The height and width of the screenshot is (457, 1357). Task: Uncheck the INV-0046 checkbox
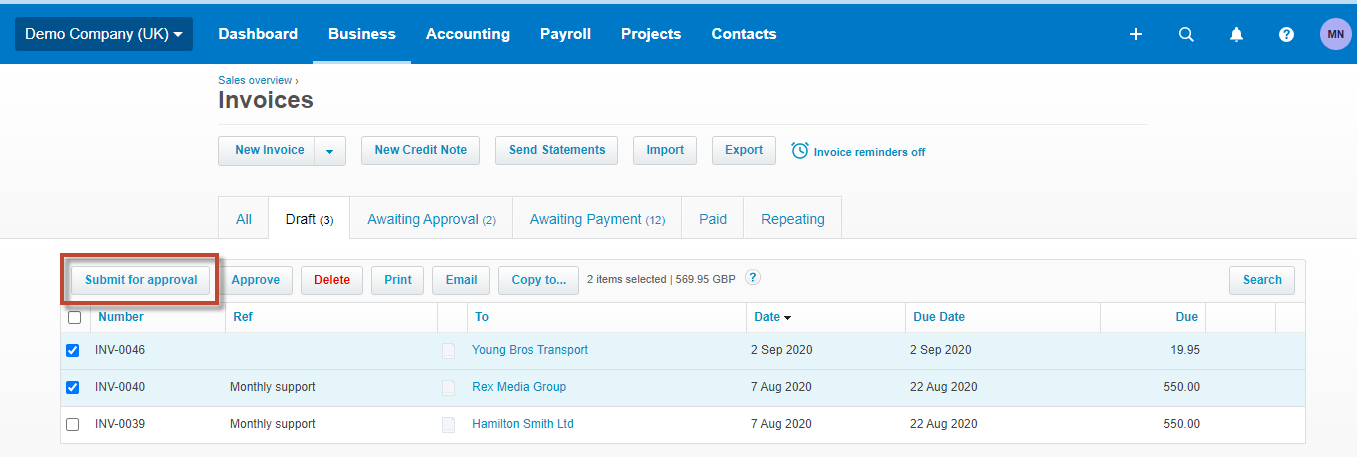72,351
